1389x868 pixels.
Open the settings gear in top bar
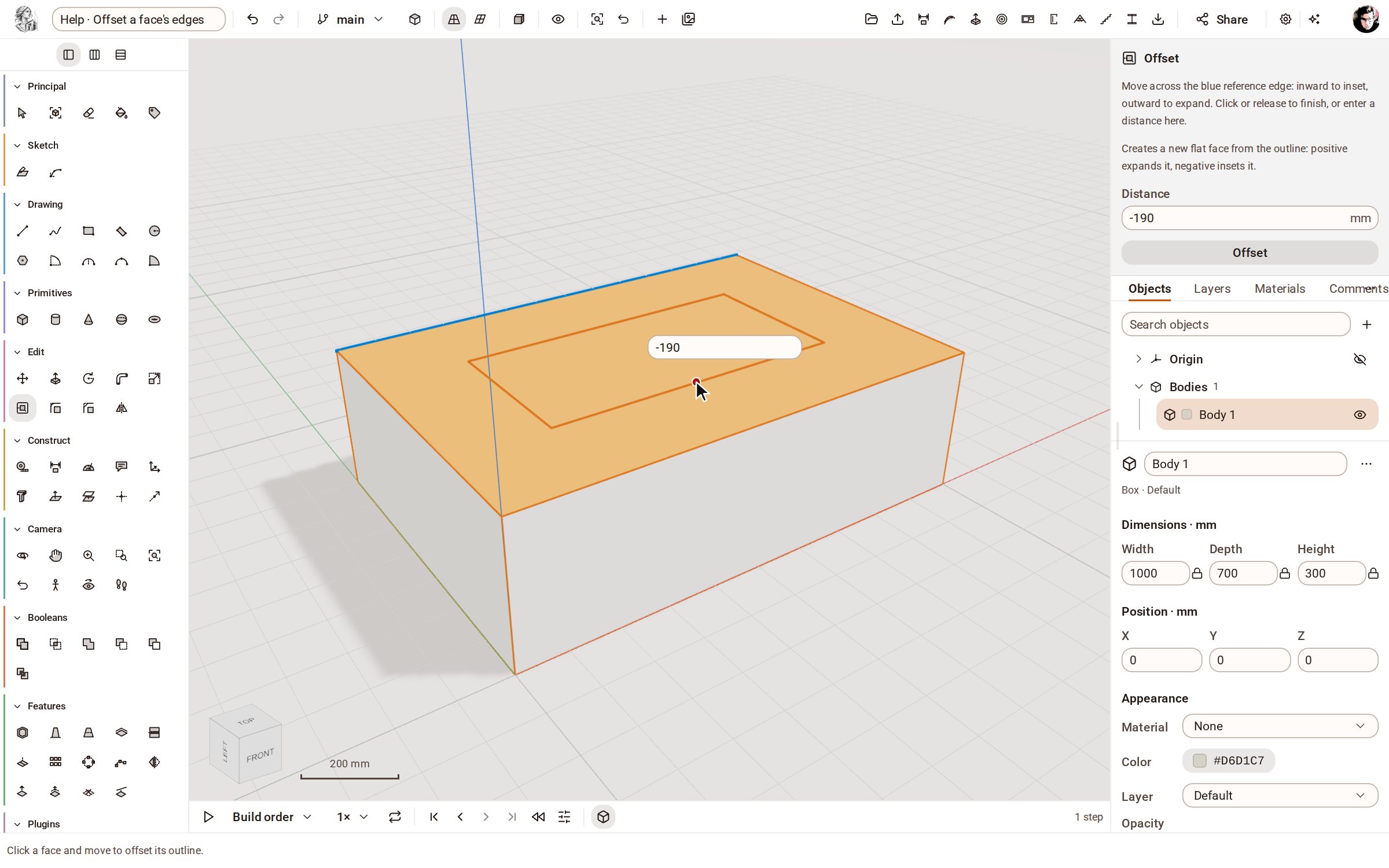click(1285, 19)
